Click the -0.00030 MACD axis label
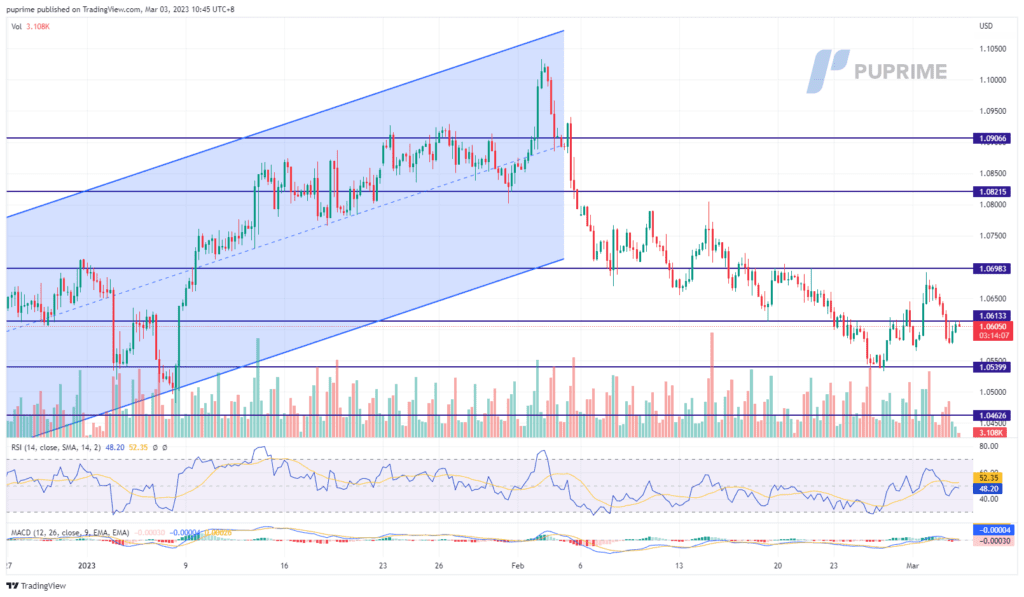Screen dimensions: 1024x597 tap(993, 541)
